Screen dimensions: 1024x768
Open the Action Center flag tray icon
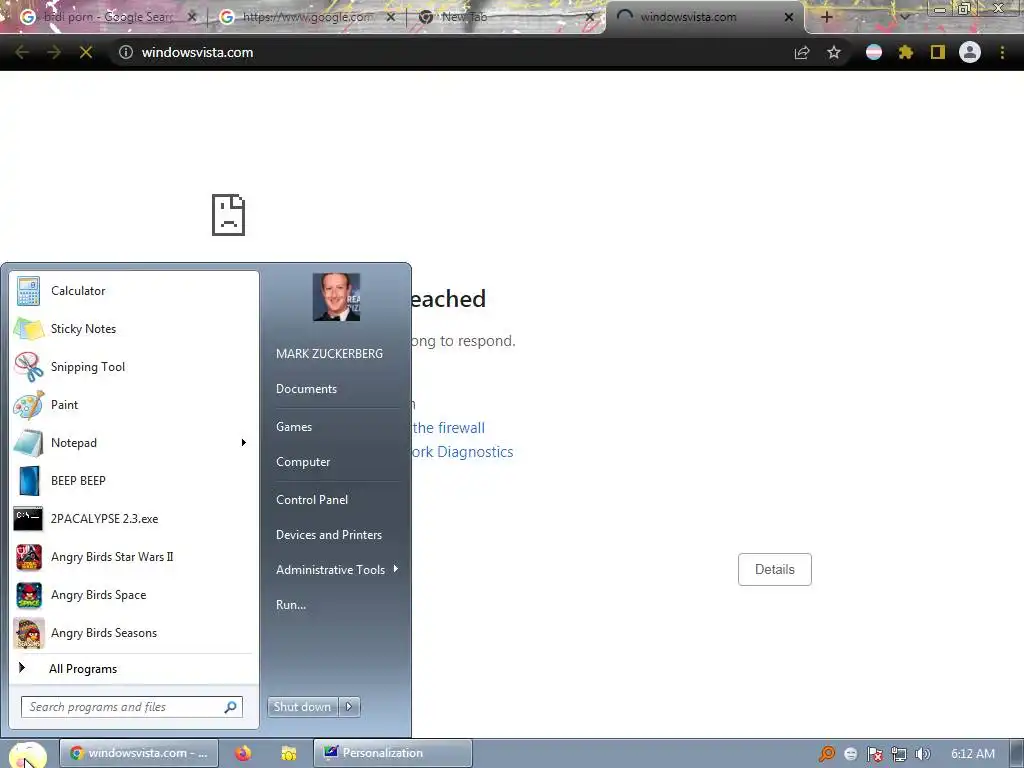pos(875,754)
